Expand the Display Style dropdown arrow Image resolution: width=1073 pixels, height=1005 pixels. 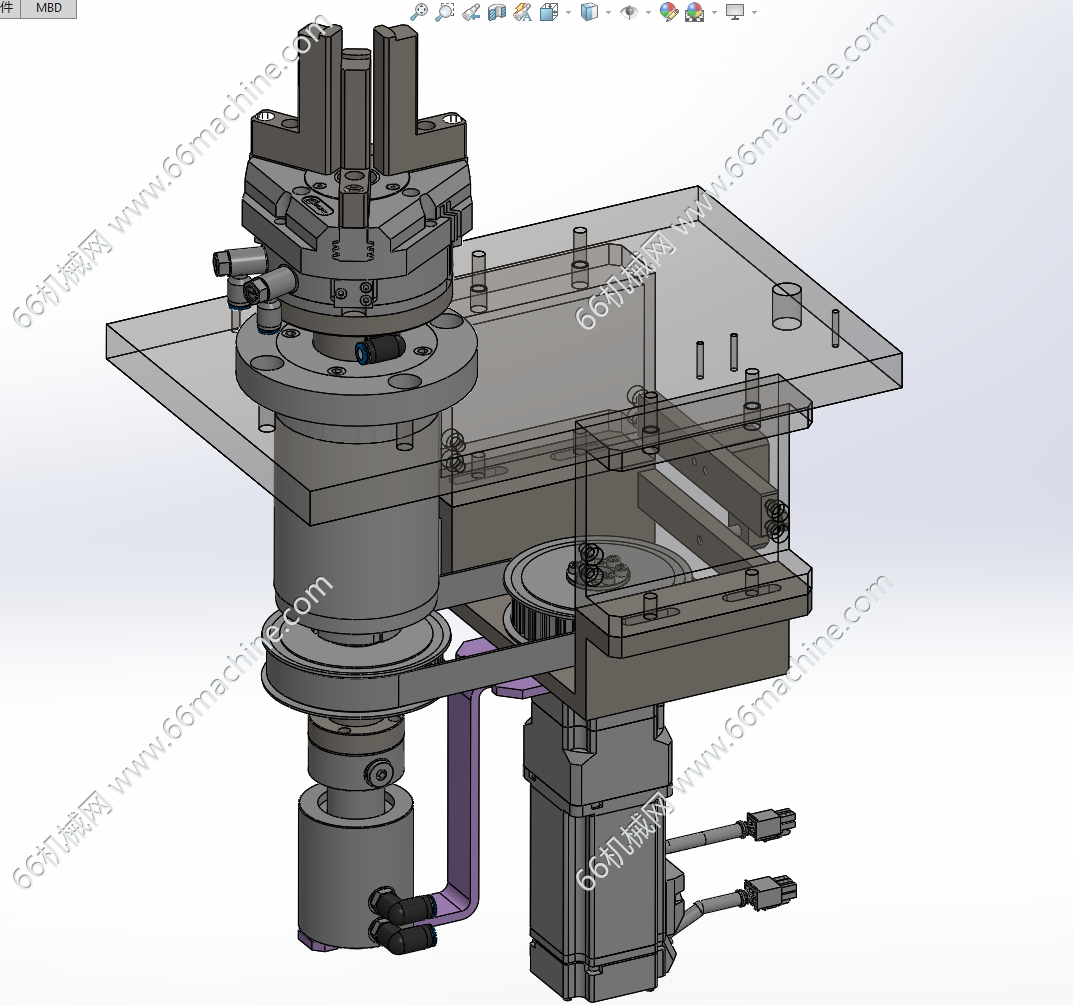coord(608,13)
